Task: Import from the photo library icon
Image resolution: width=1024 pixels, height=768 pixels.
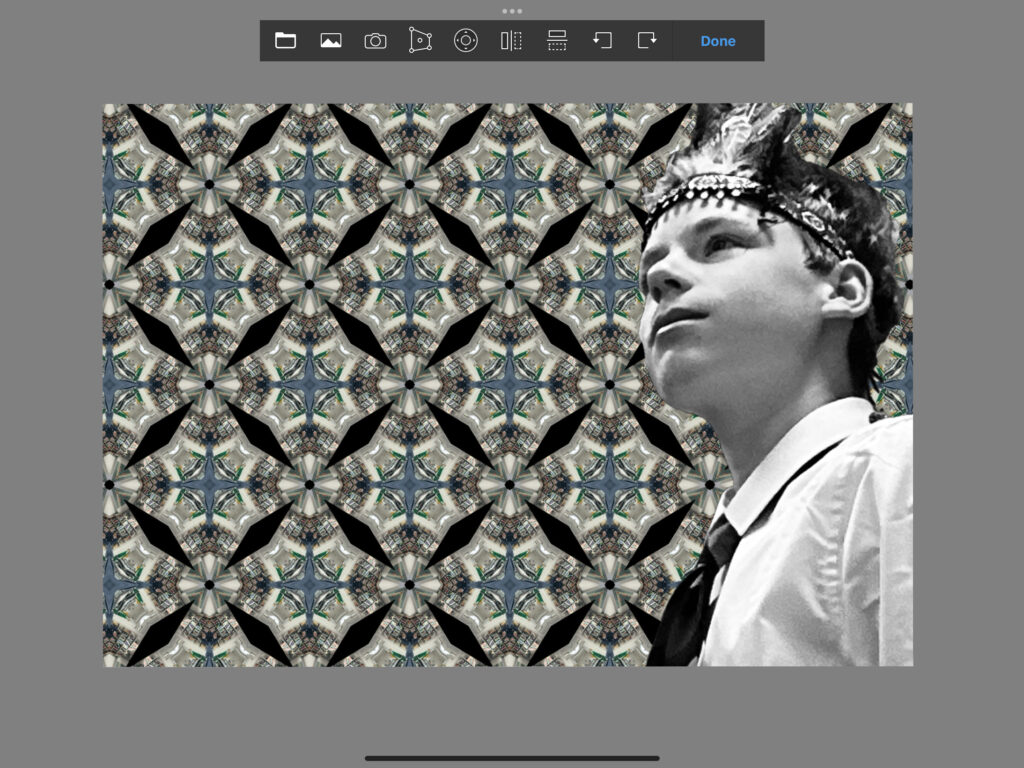Action: 331,40
